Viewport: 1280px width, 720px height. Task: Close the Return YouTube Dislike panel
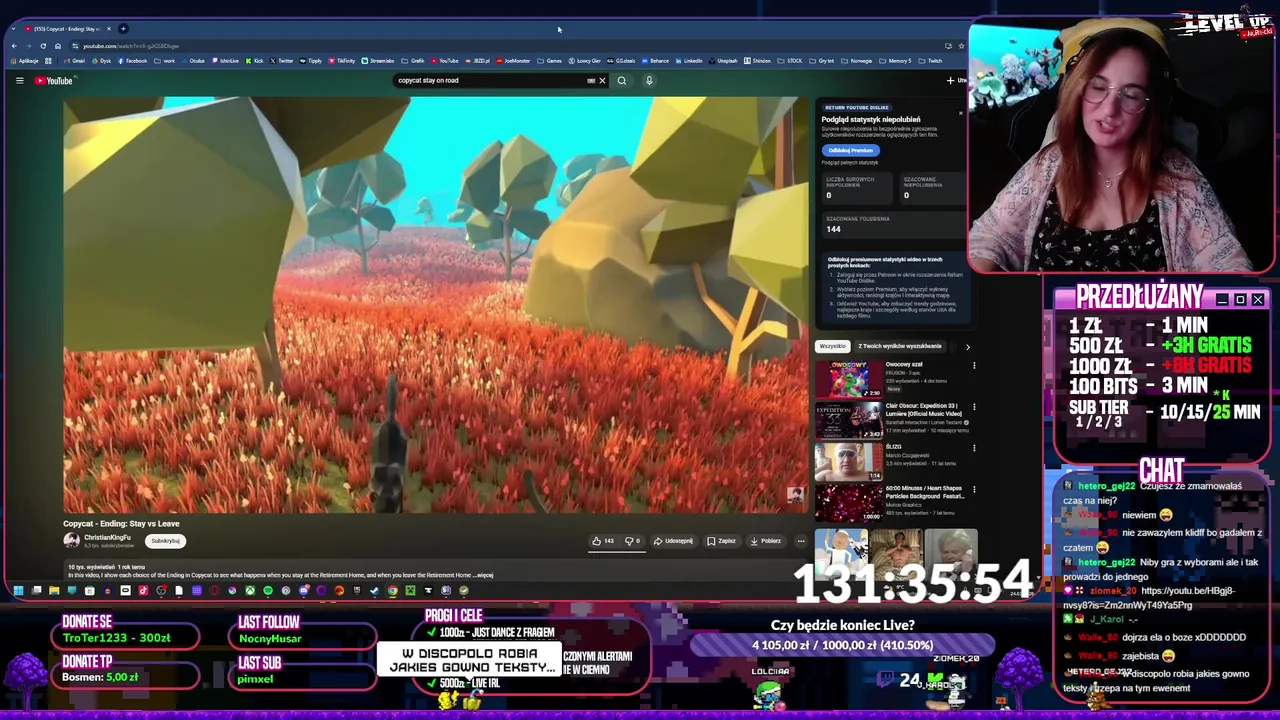coord(961,112)
